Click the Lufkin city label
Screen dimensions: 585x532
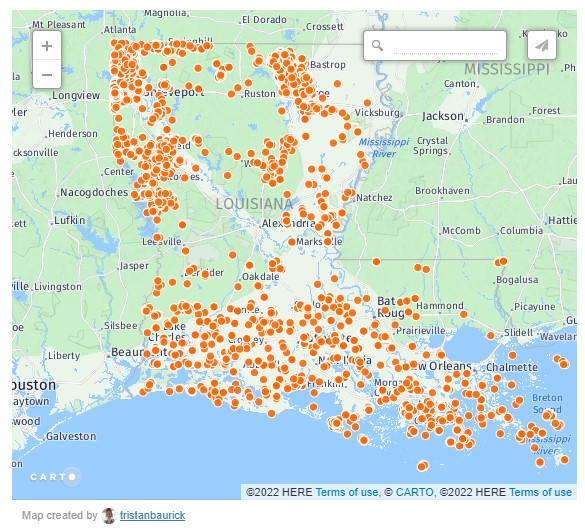[x=70, y=220]
